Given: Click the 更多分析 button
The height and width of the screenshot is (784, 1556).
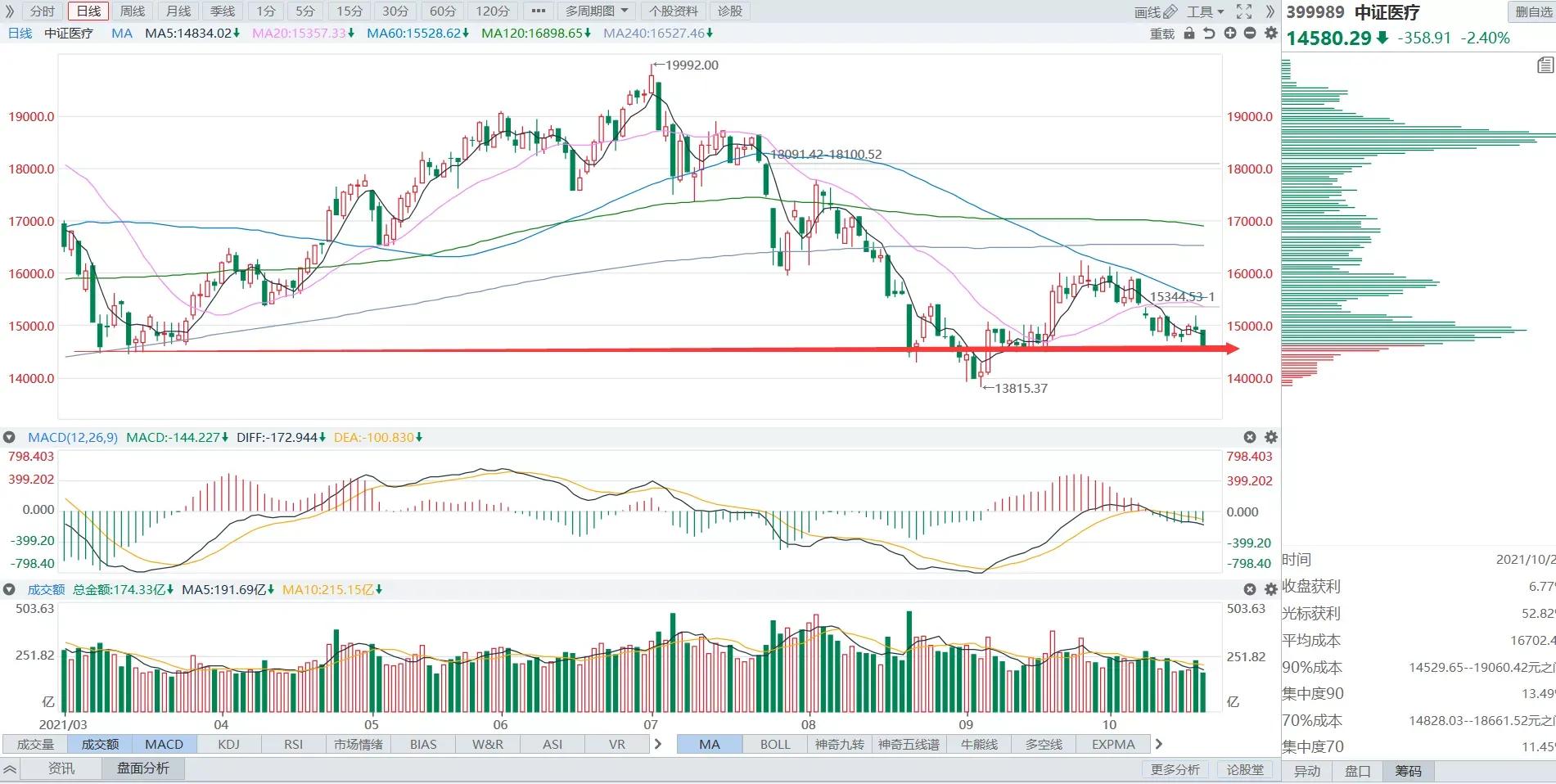Looking at the screenshot, I should [x=1175, y=769].
